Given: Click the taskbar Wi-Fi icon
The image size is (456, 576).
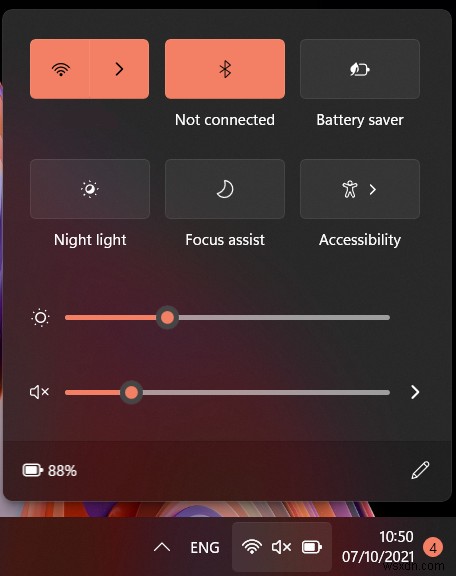Looking at the screenshot, I should pyautogui.click(x=252, y=547).
